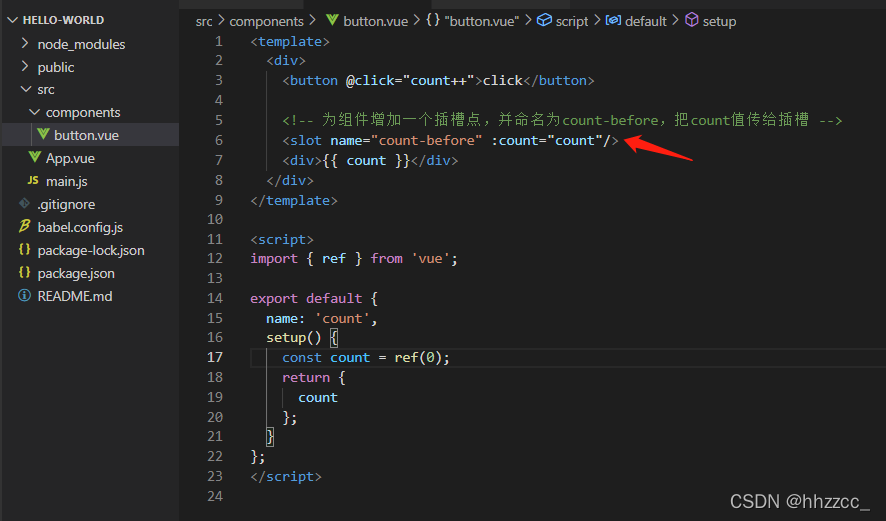Click the @click attribute on line 3
This screenshot has height=521, width=886.
click(x=370, y=81)
